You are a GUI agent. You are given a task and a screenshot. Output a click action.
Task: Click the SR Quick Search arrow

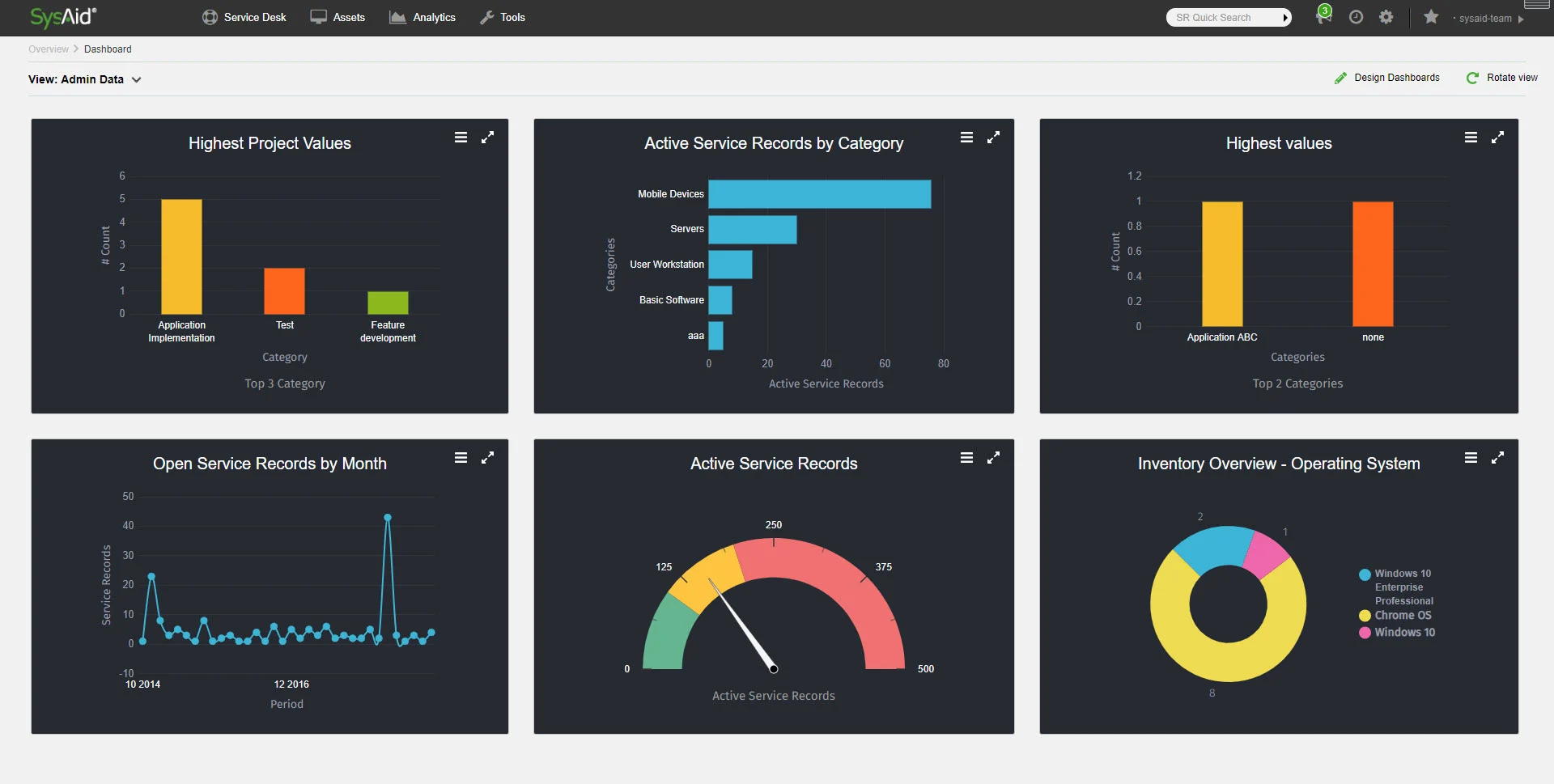pos(1285,18)
